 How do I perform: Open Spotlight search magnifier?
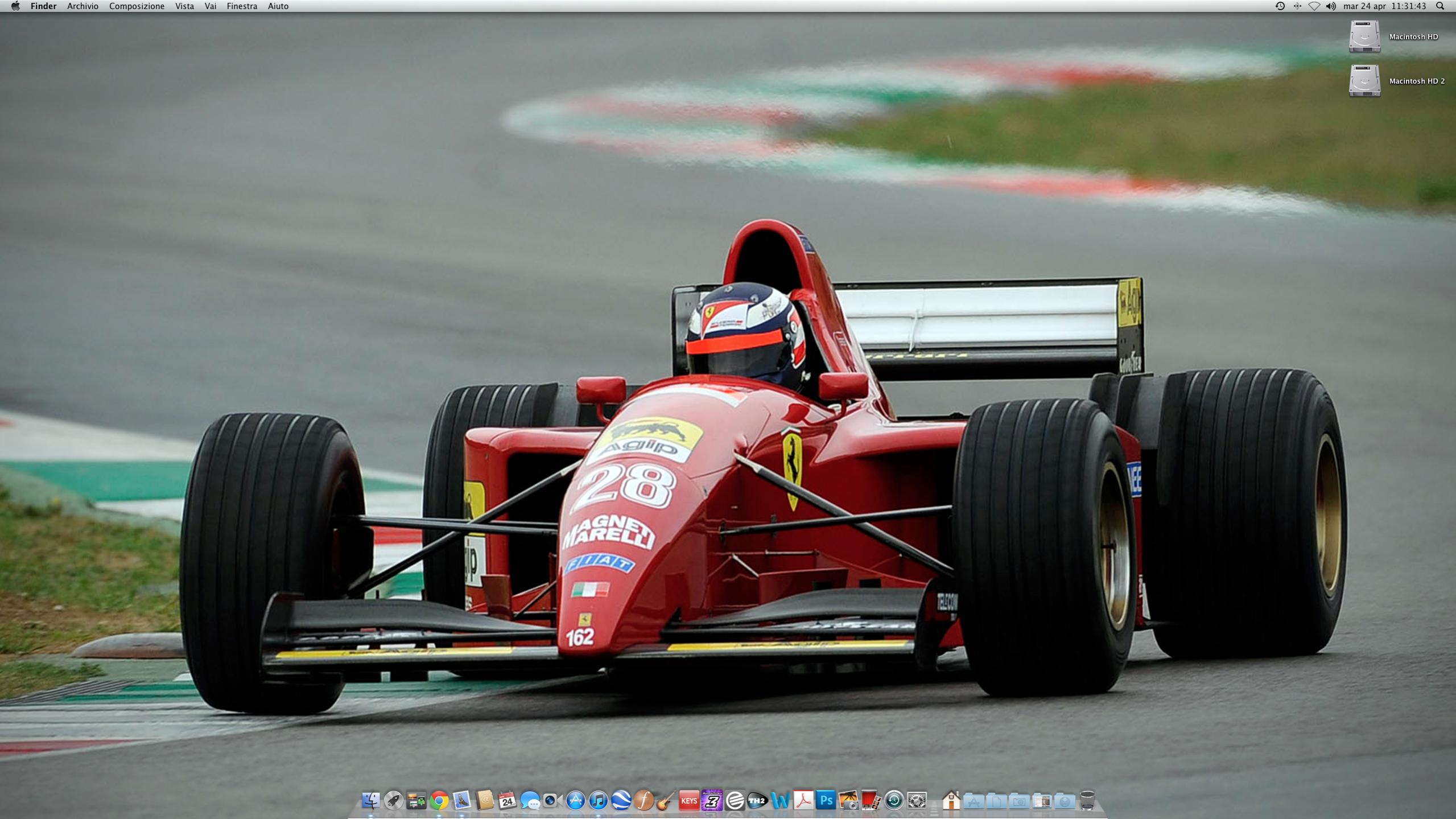coord(1441,6)
